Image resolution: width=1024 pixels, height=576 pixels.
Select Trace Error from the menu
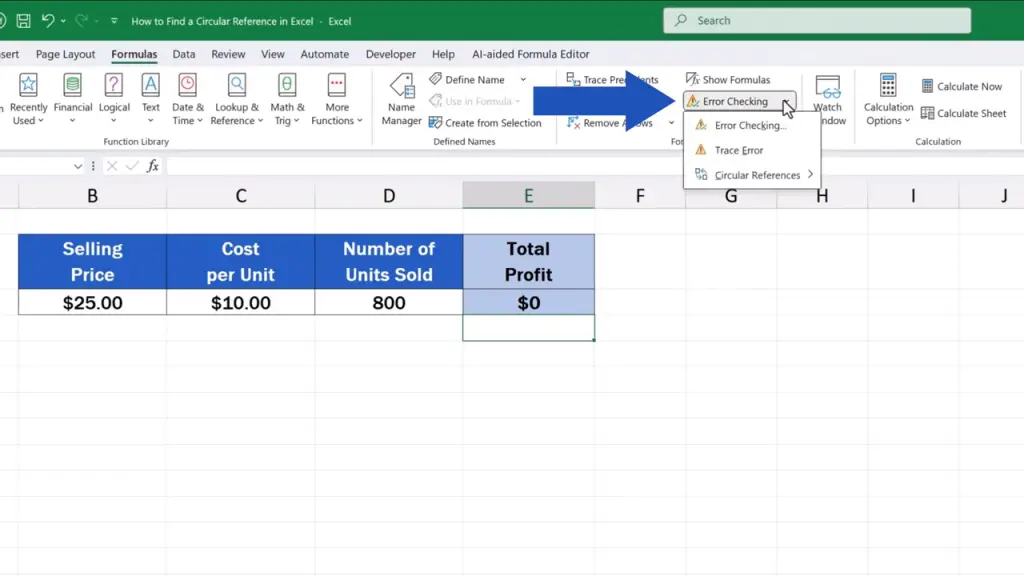[x=739, y=150]
